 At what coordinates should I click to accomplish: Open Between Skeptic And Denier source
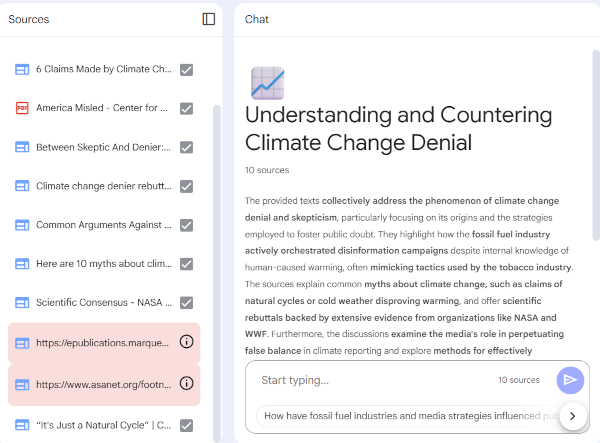(103, 147)
